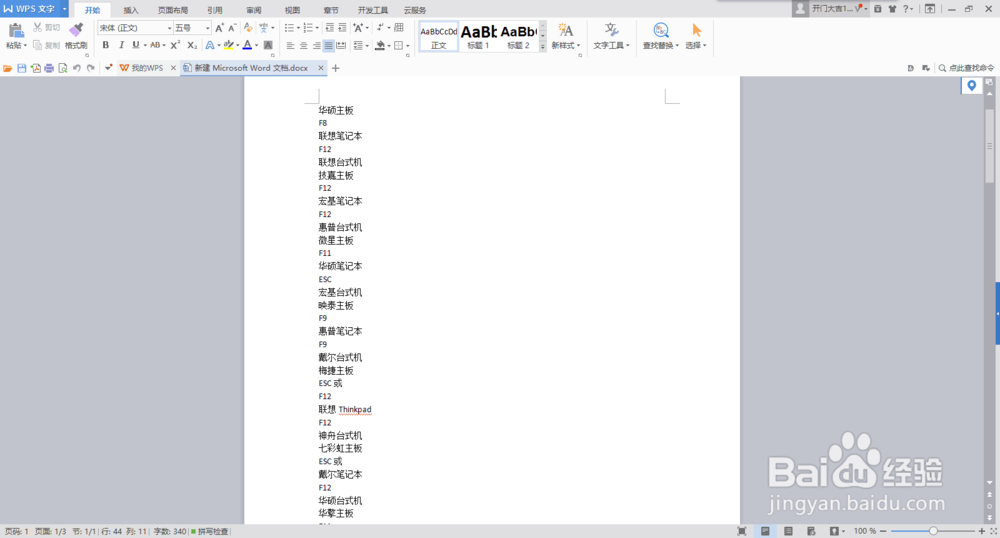Align text right
1000x538 pixels.
(316, 45)
